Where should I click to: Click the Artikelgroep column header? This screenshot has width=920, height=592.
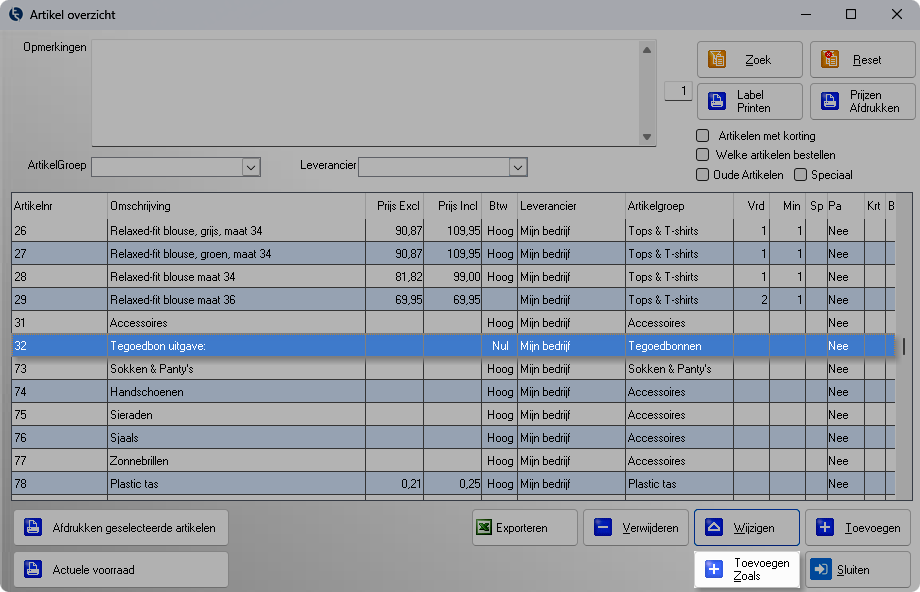(x=679, y=206)
